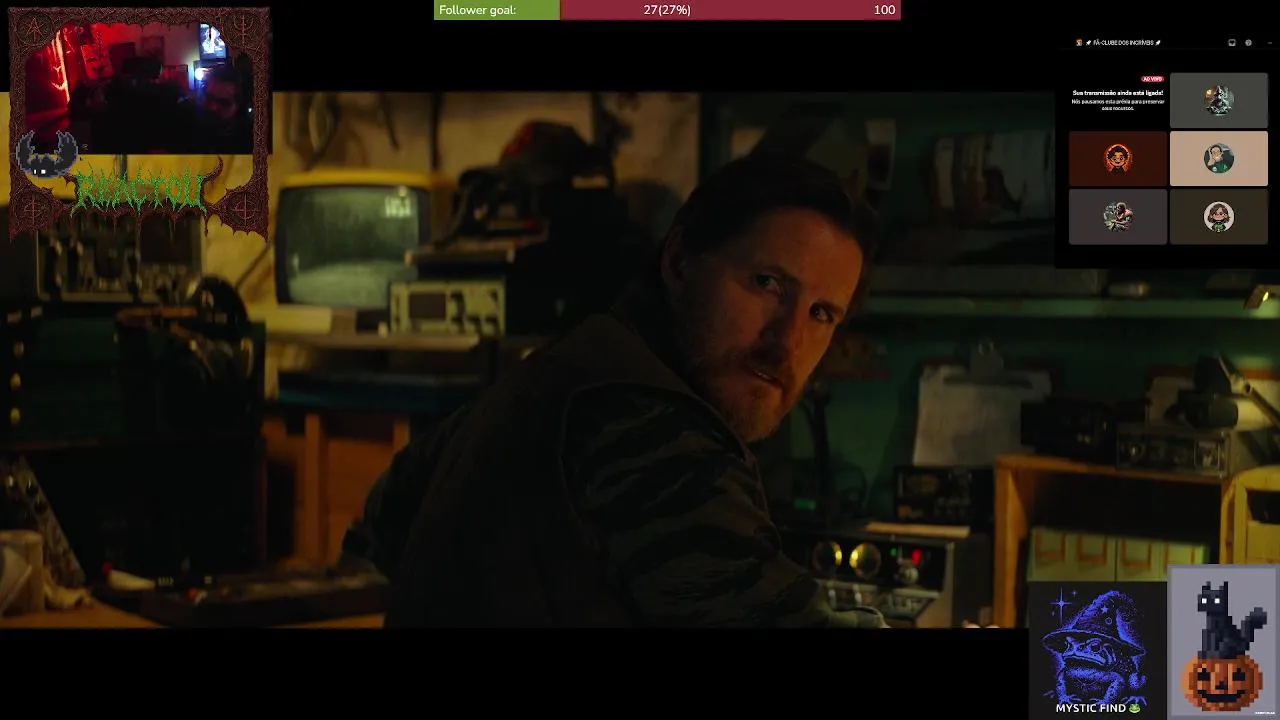Image resolution: width=1280 pixels, height=720 pixels.
Task: Click the bearded man in the movie video
Action: [x=620, y=400]
